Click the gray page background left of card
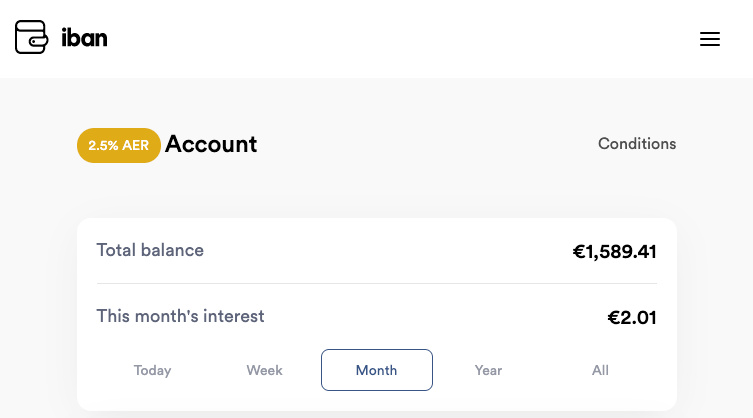This screenshot has width=753, height=418. (38, 300)
